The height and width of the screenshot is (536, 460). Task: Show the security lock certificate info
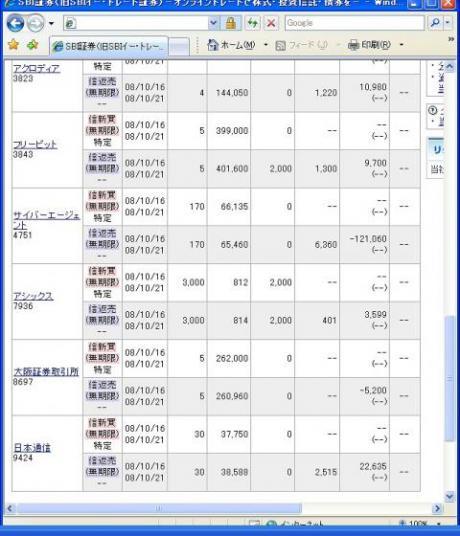point(231,24)
